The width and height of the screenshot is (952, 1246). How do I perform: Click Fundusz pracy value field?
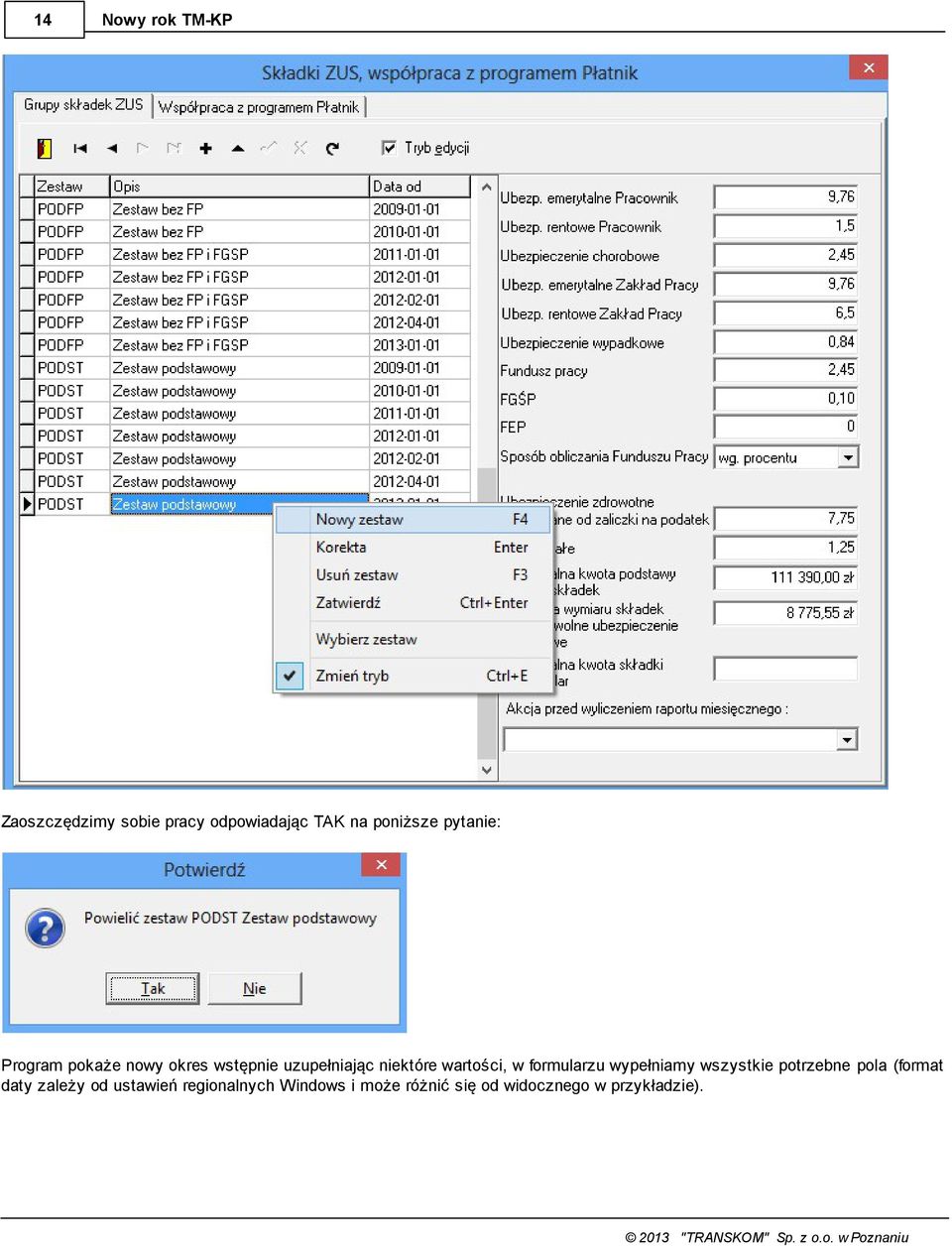(x=785, y=370)
